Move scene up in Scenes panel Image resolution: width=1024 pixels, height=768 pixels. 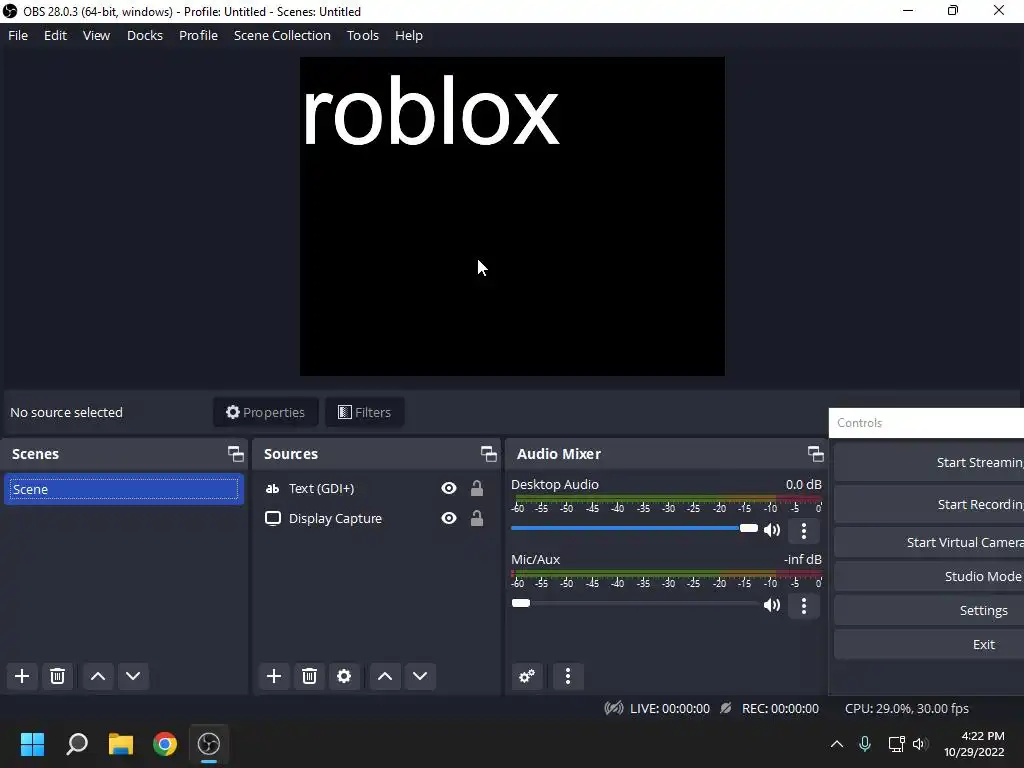click(x=98, y=676)
